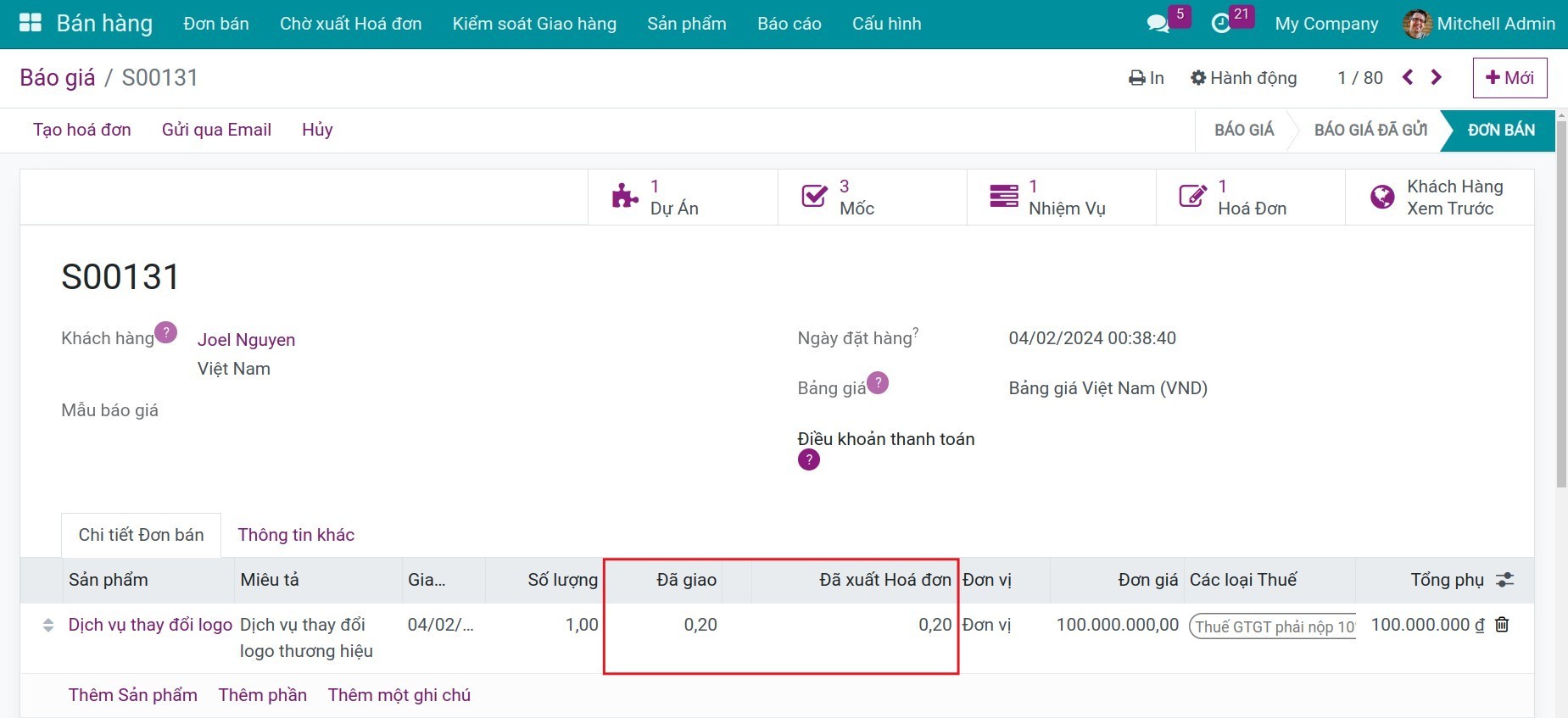Switch to the Thông tin khác tab
Screen dimensions: 1568x718
296,535
